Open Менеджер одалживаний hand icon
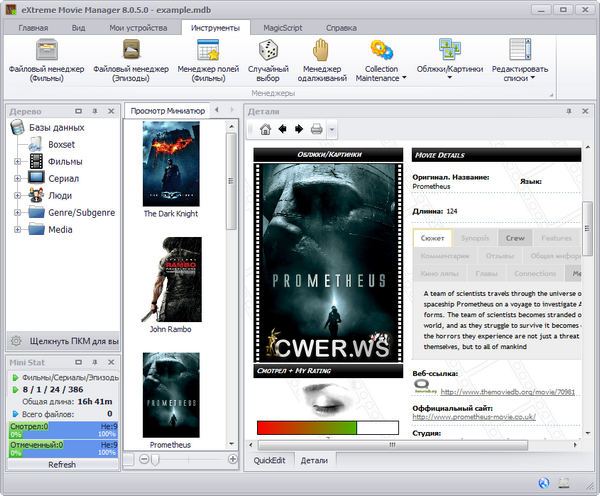The image size is (600, 496). 320,60
